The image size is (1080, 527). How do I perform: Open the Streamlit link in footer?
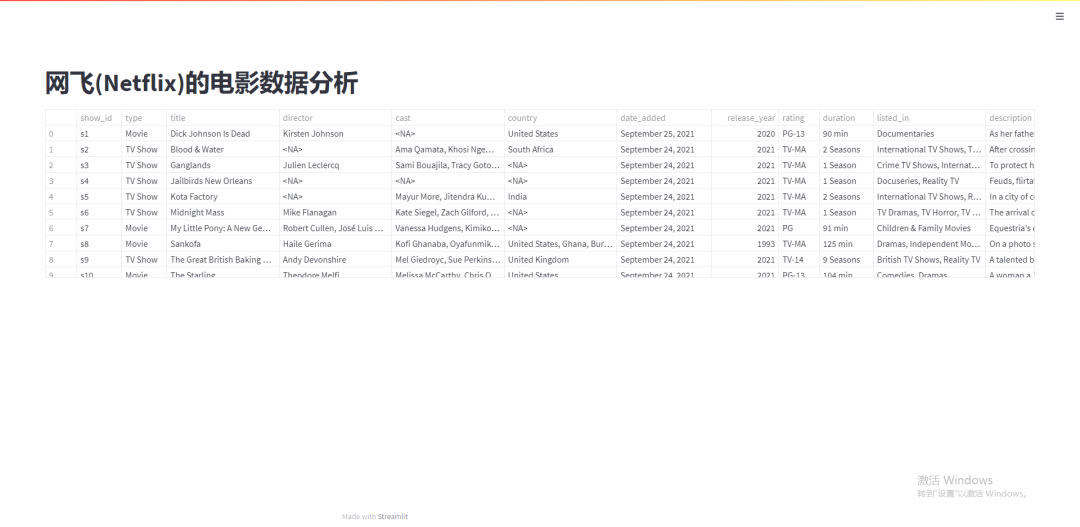(x=393, y=517)
